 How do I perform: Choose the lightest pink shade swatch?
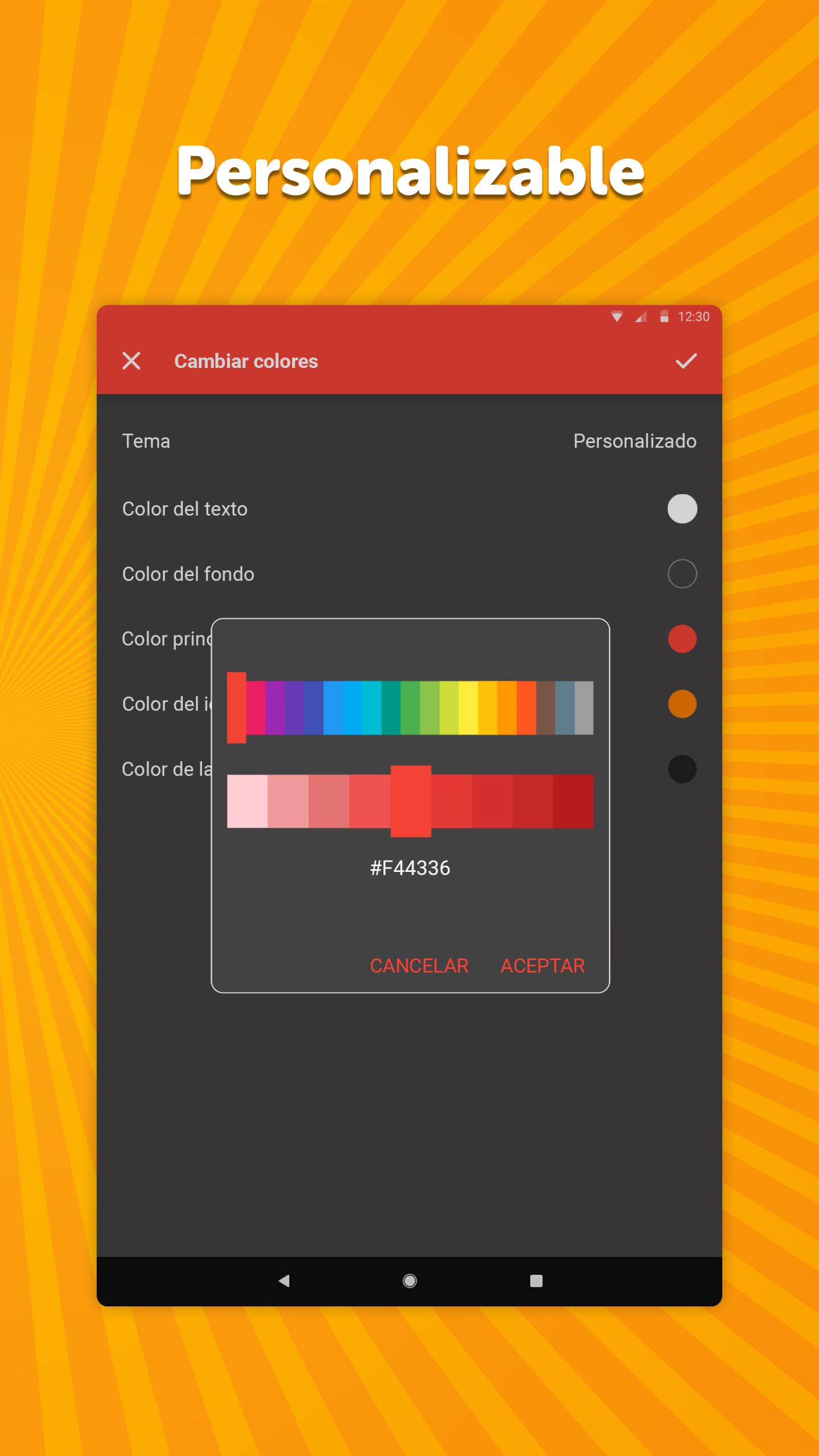tap(247, 801)
